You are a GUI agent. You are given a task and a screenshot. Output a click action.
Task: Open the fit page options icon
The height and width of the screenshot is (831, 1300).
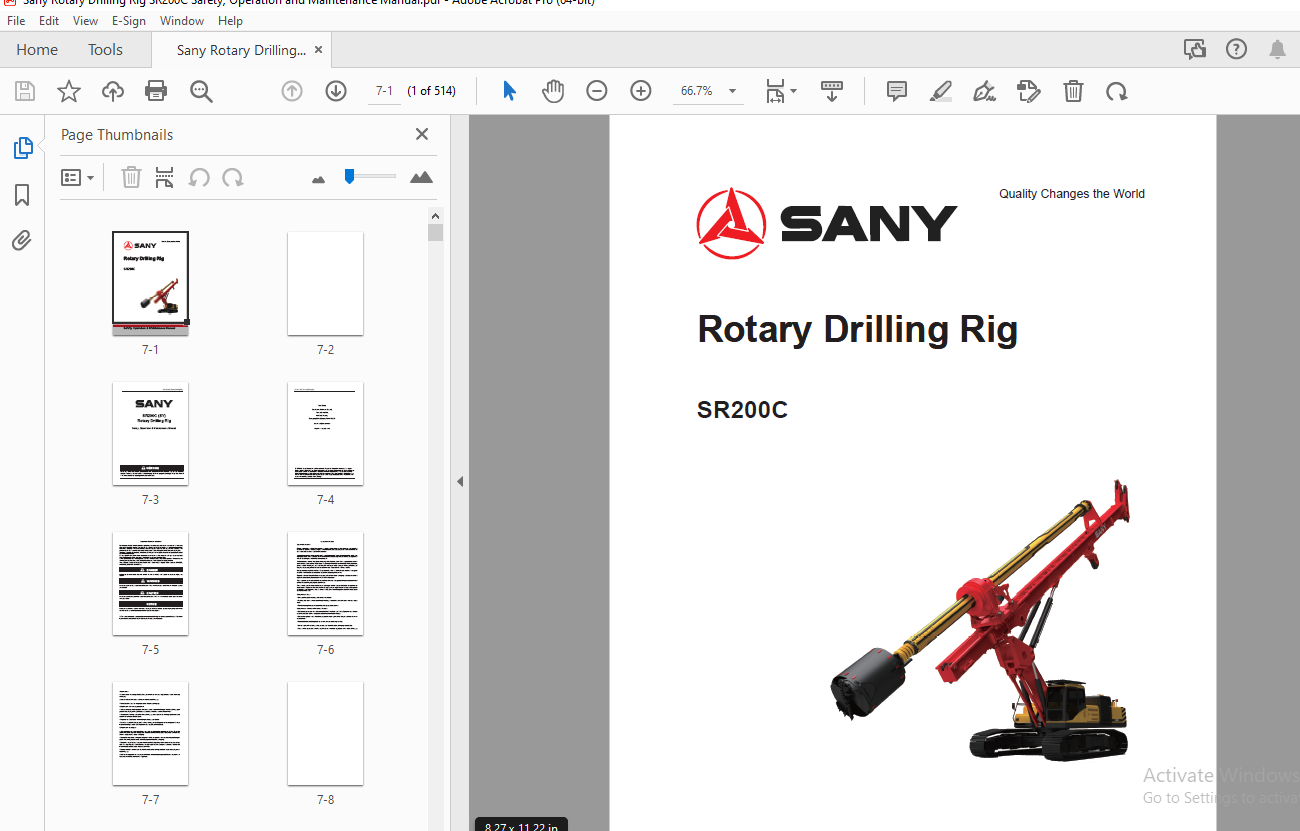[776, 91]
